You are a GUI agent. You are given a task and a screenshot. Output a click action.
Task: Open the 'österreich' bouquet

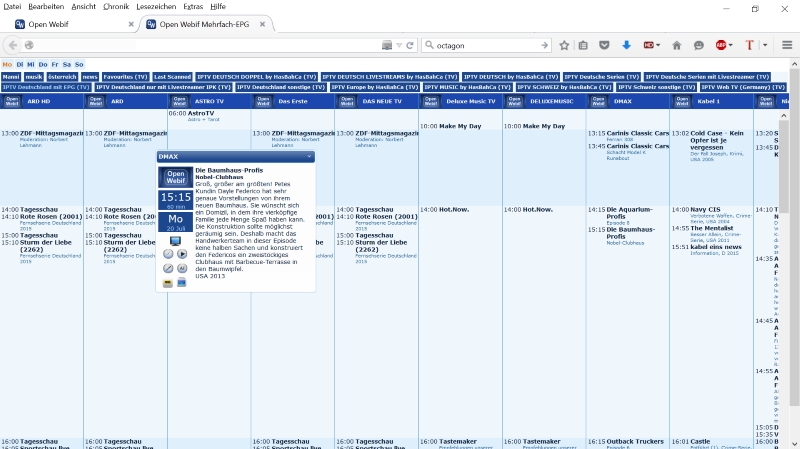click(62, 77)
